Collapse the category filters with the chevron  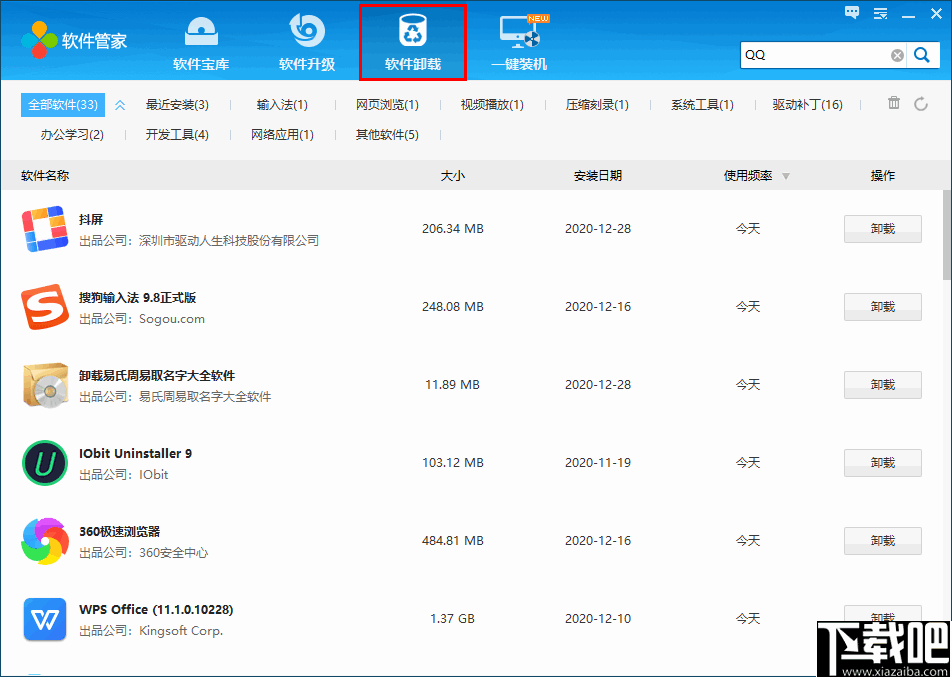pyautogui.click(x=119, y=103)
